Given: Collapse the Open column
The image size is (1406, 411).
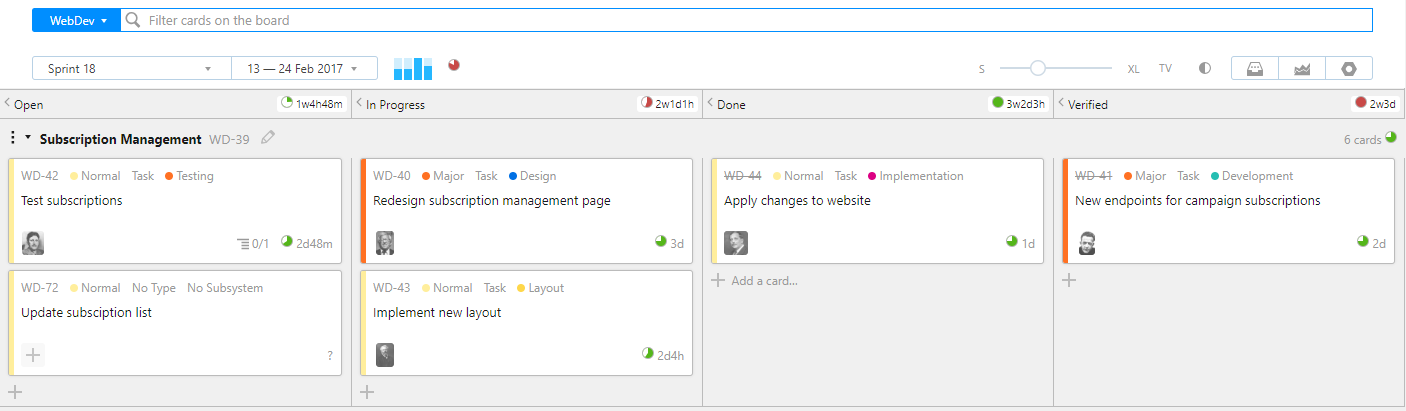Looking at the screenshot, I should tap(7, 103).
